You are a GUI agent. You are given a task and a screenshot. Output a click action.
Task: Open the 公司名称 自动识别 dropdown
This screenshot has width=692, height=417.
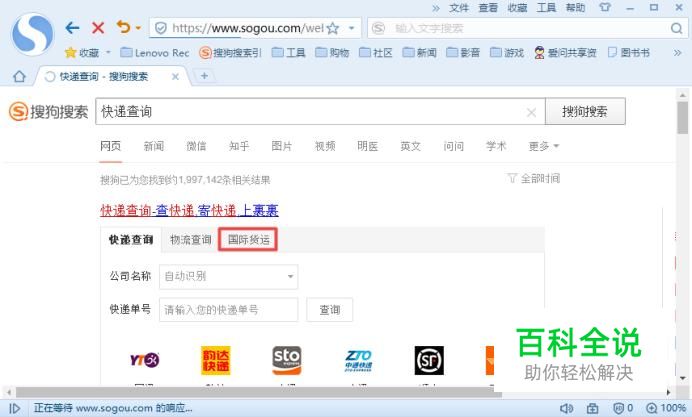(x=229, y=277)
